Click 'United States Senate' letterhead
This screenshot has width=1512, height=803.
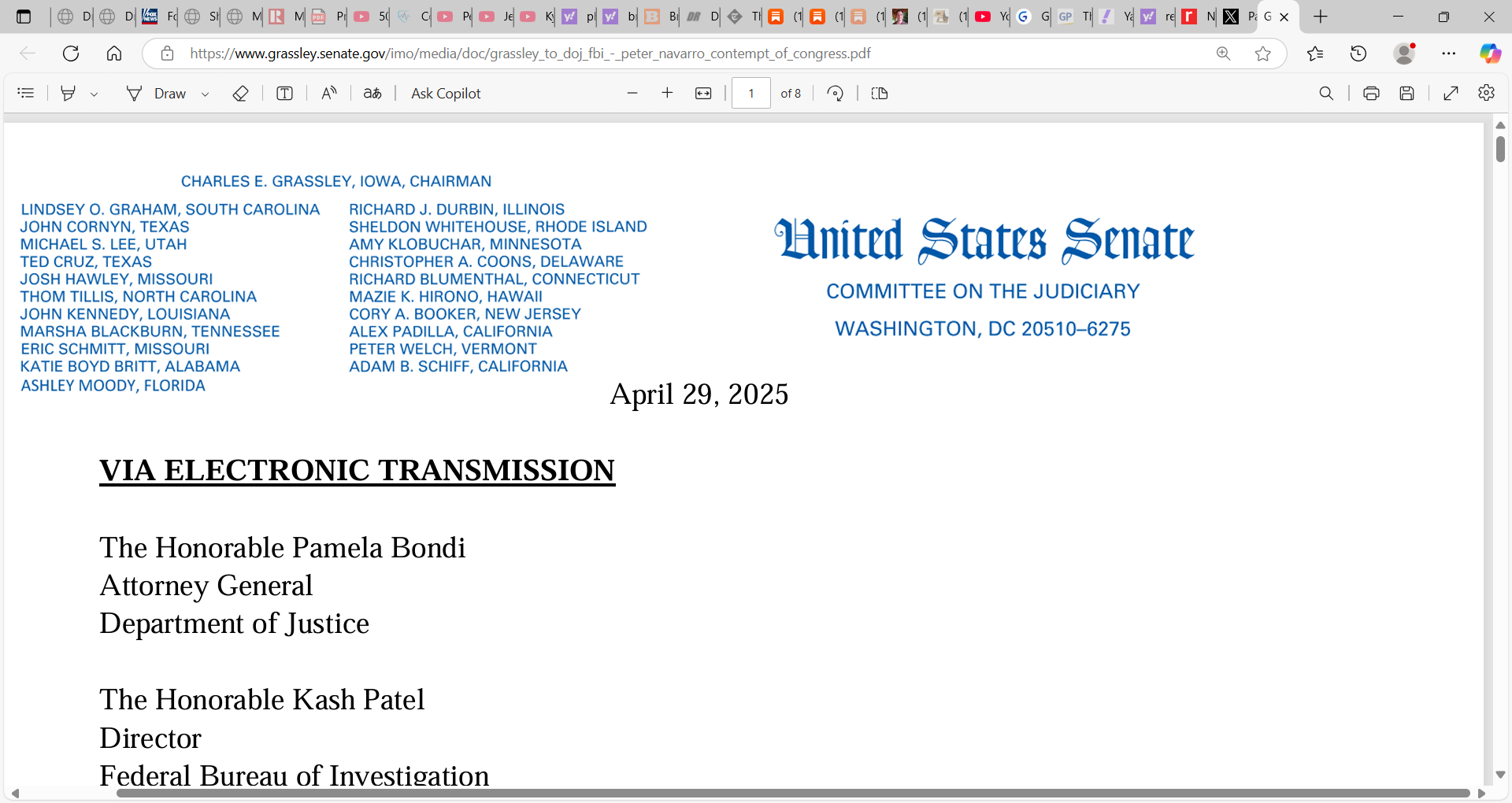(x=984, y=239)
